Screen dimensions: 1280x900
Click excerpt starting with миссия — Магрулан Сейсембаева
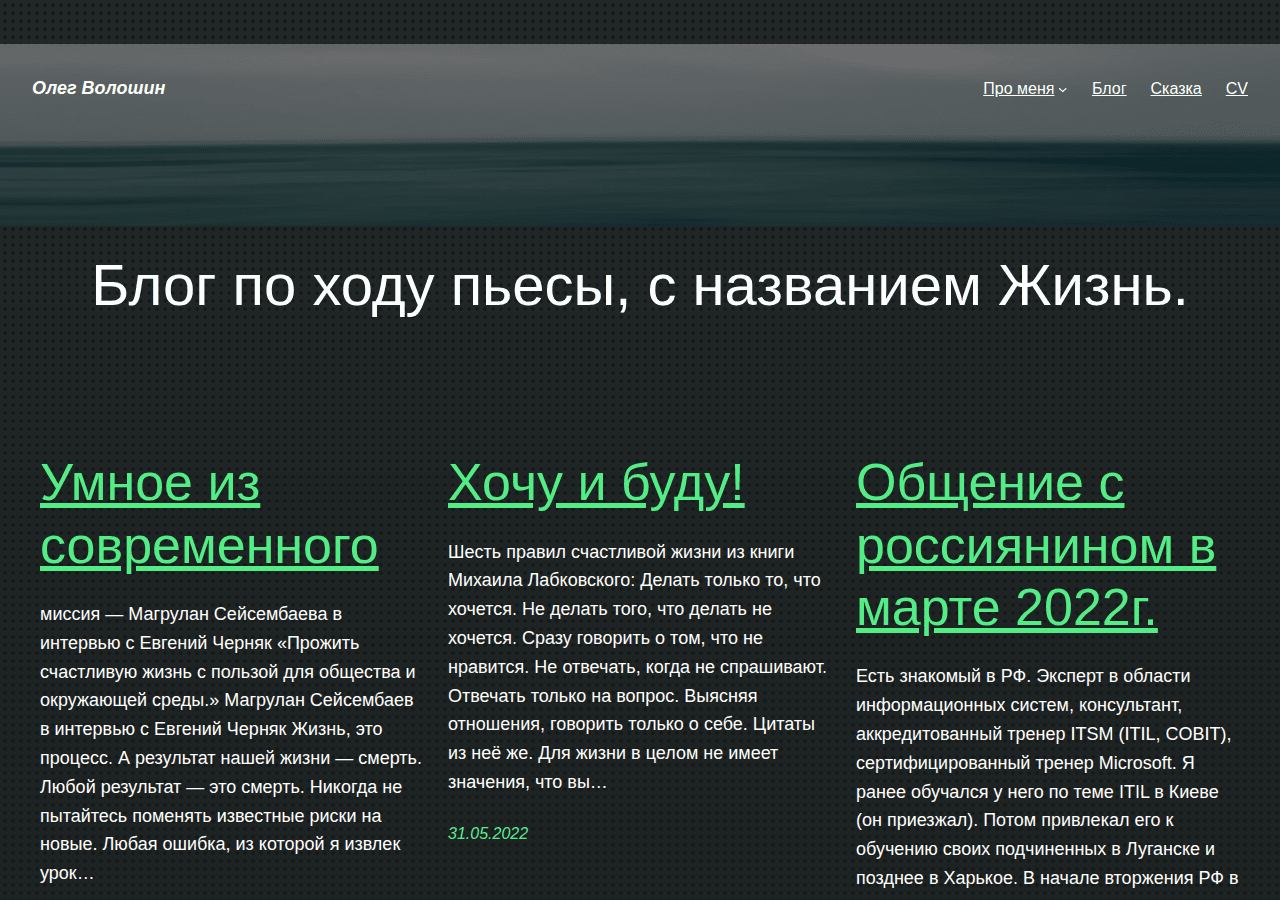coord(231,743)
